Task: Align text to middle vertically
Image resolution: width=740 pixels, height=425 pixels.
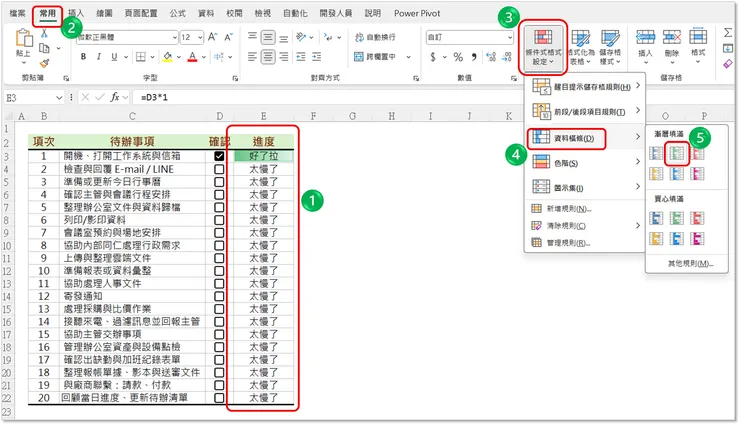Action: pyautogui.click(x=268, y=37)
